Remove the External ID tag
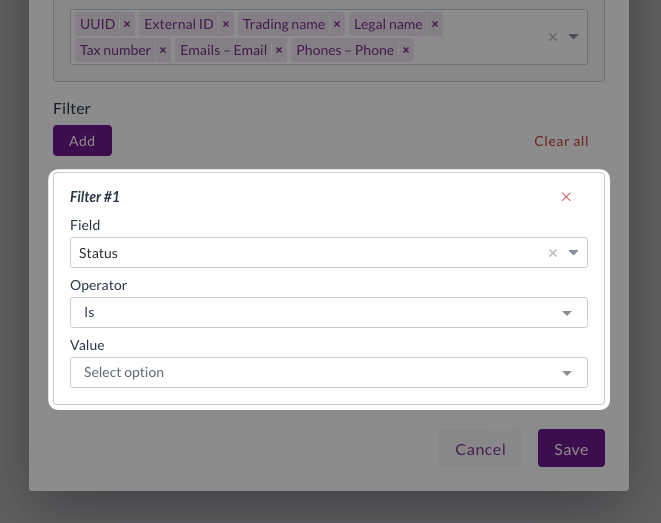The image size is (661, 523). tap(226, 24)
